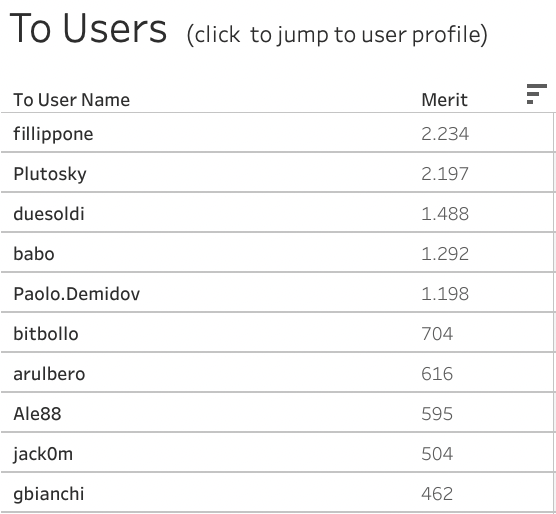Viewport: 556px width, 514px height.
Task: Open gbianchi user profile
Action: click(49, 495)
